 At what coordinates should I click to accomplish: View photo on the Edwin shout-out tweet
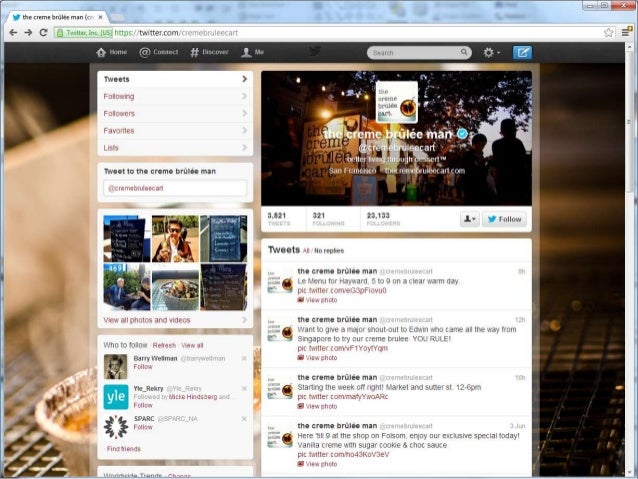317,358
